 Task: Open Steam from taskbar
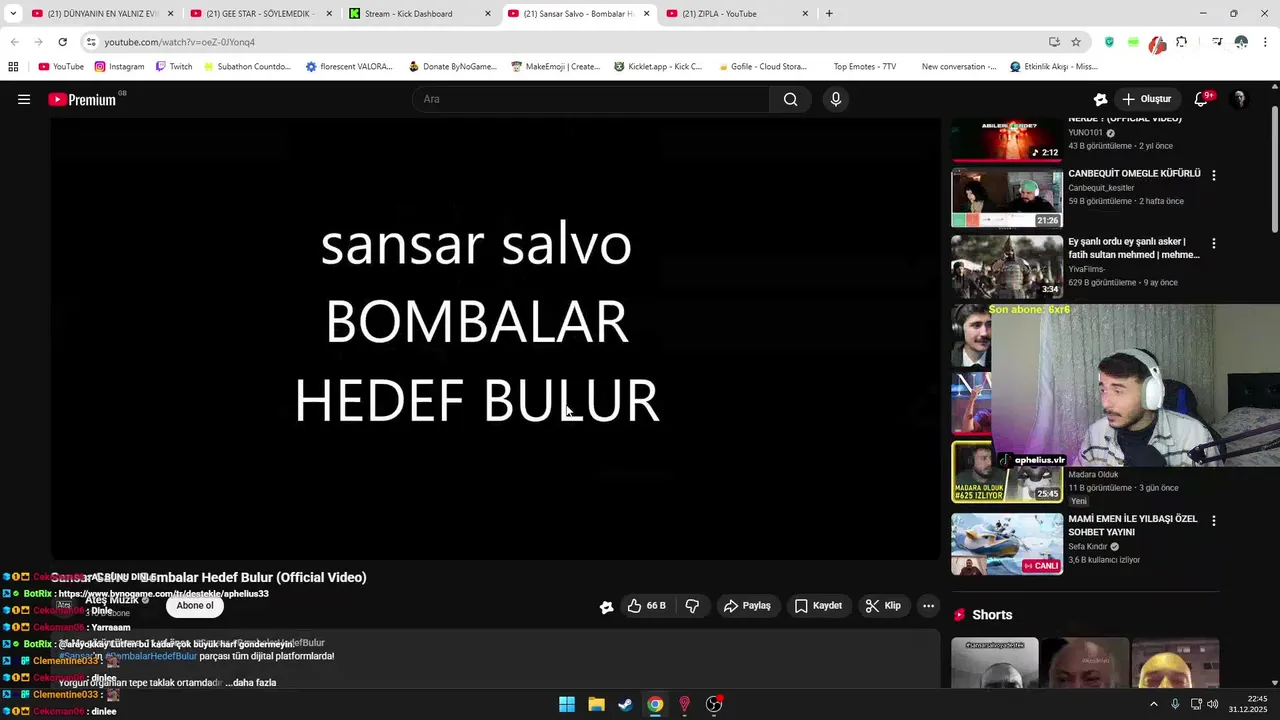(625, 704)
